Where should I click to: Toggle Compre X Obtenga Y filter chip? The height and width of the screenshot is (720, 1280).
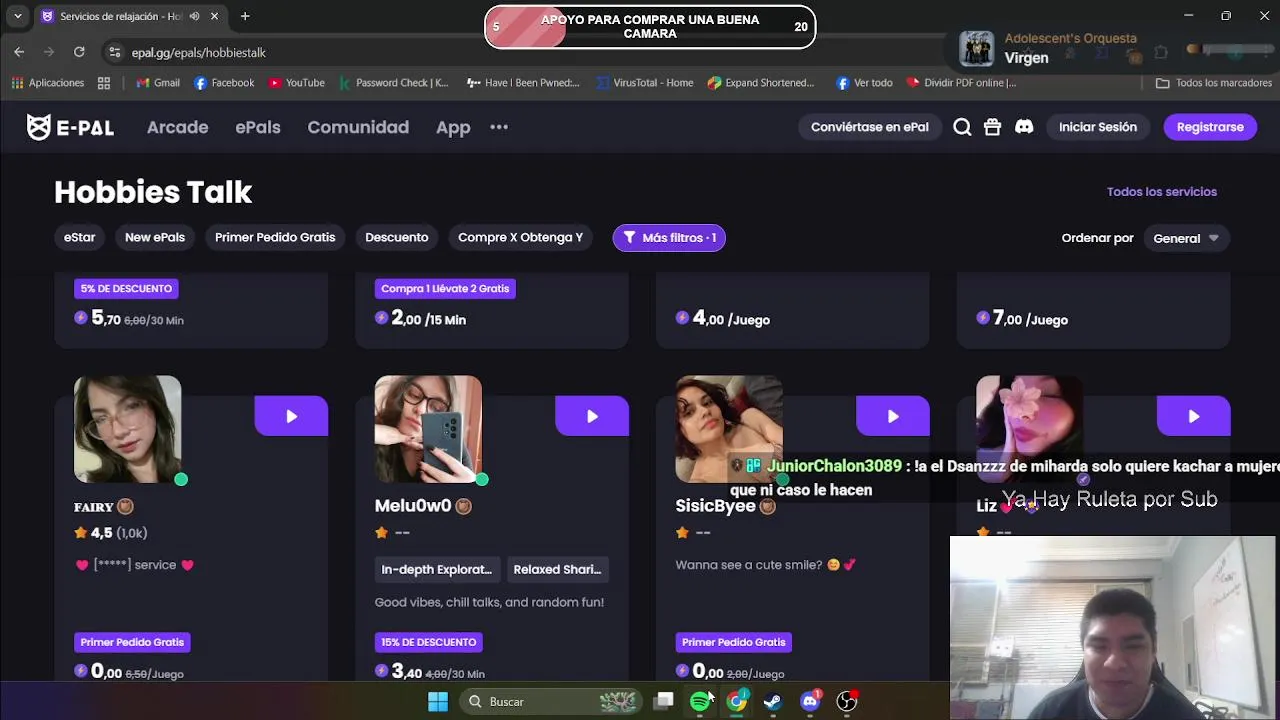(x=520, y=237)
